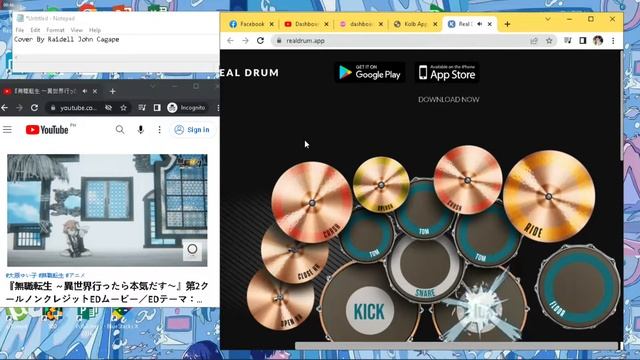Tap the small yellow SPLASH cymbal
This screenshot has height=360, width=640.
(x=381, y=184)
